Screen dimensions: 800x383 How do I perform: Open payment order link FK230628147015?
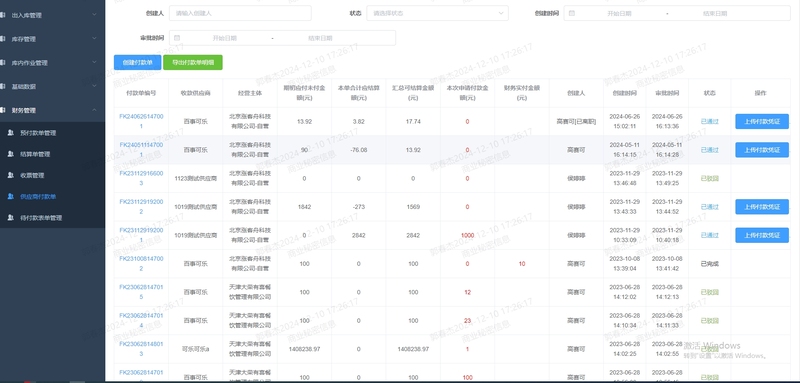(141, 292)
